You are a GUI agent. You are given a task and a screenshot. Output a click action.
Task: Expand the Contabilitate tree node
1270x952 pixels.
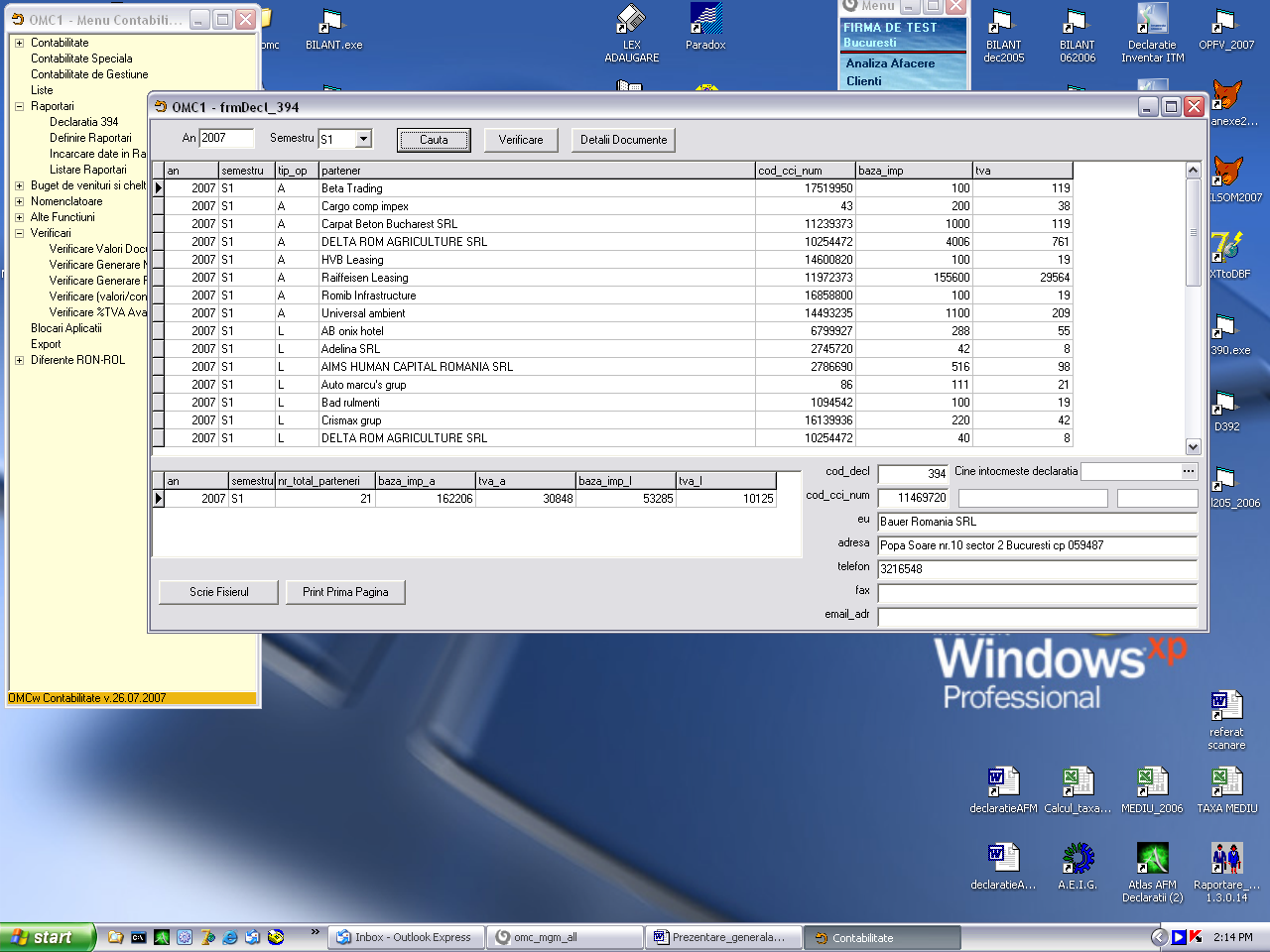[x=19, y=43]
